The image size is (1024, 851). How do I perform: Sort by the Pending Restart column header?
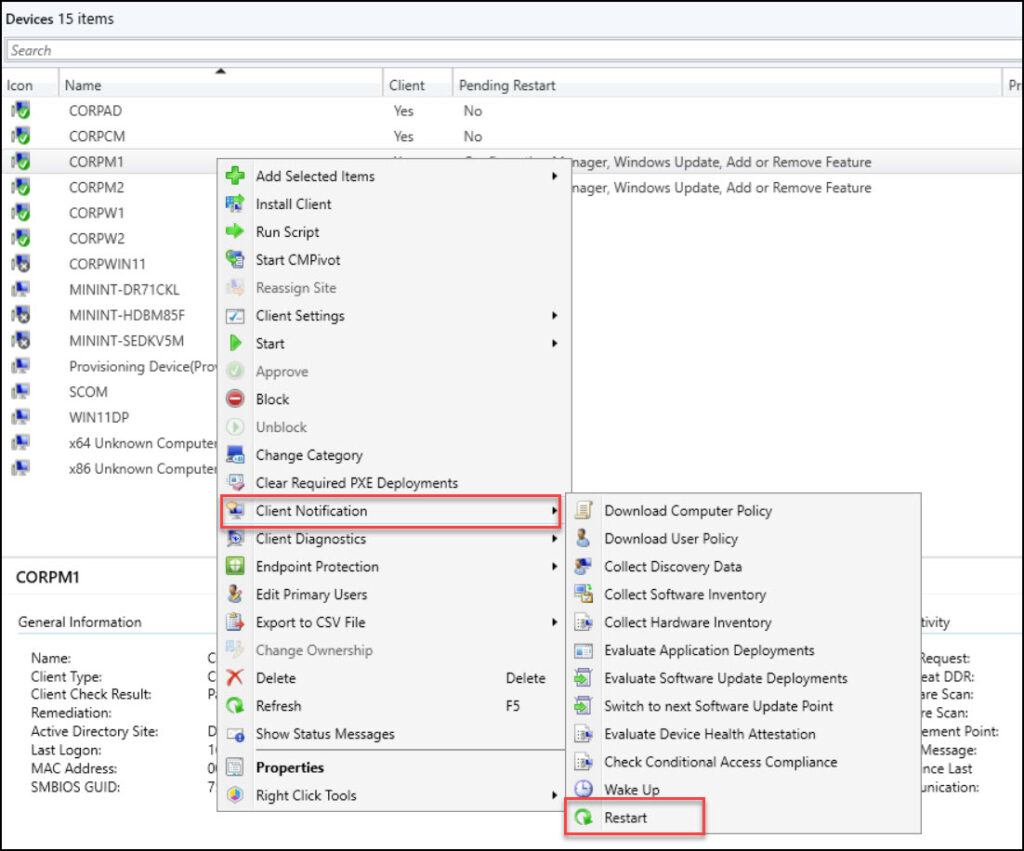[727, 85]
